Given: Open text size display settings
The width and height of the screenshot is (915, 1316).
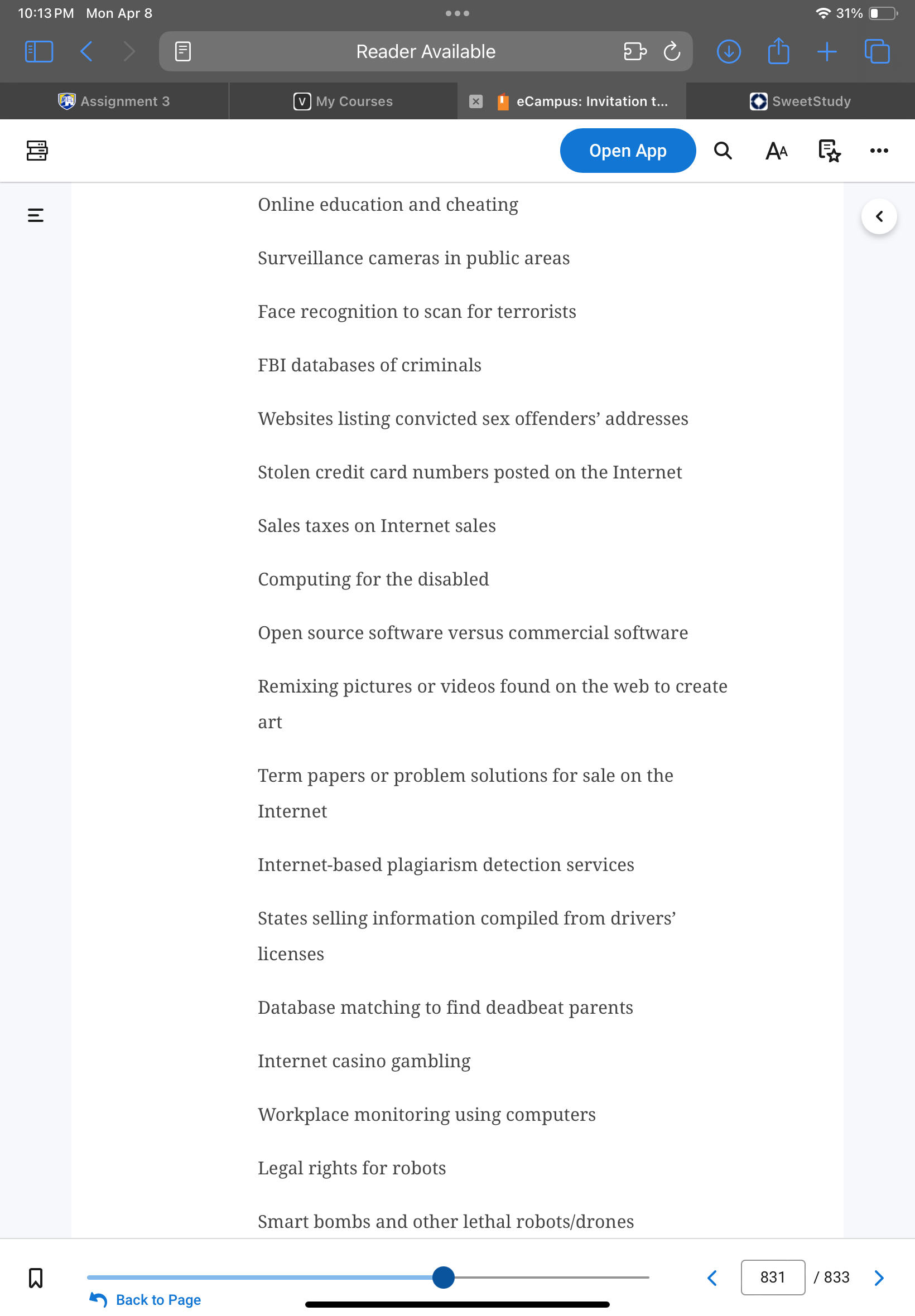Looking at the screenshot, I should pyautogui.click(x=776, y=151).
